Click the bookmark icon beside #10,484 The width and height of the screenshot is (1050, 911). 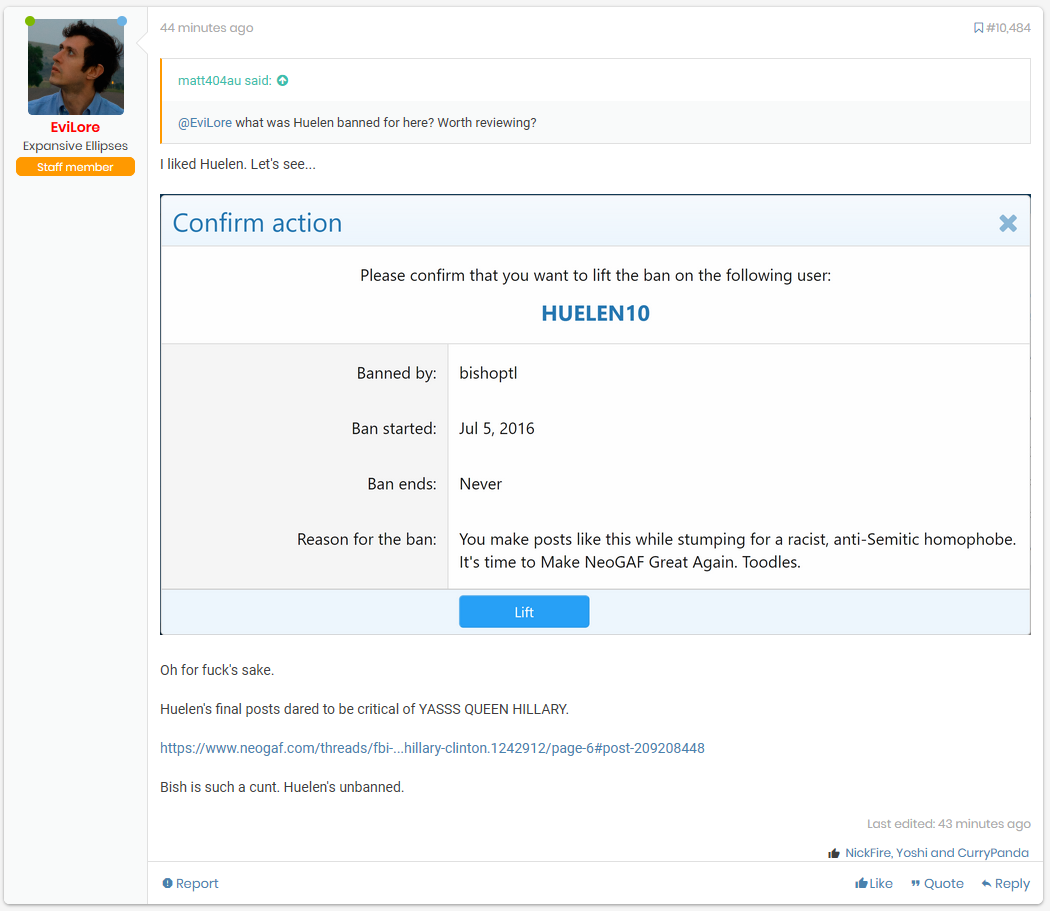point(978,27)
